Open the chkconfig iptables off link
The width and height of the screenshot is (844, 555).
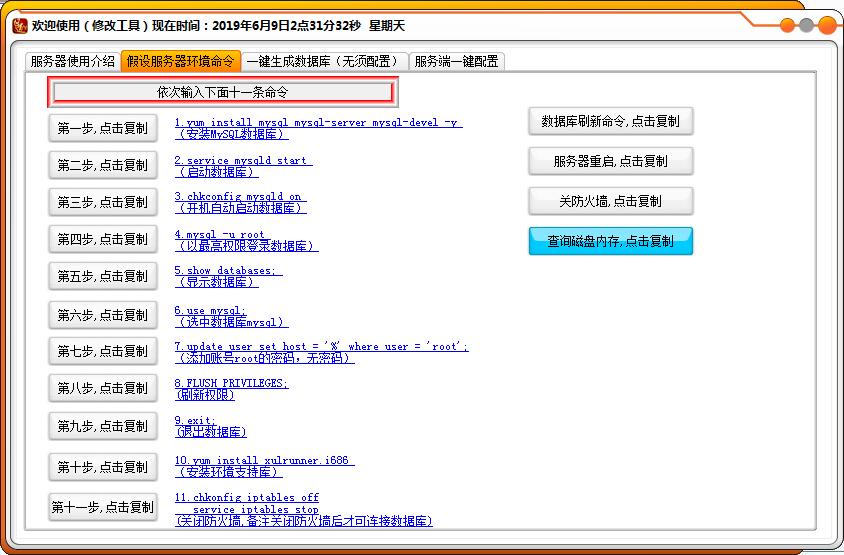coord(247,497)
